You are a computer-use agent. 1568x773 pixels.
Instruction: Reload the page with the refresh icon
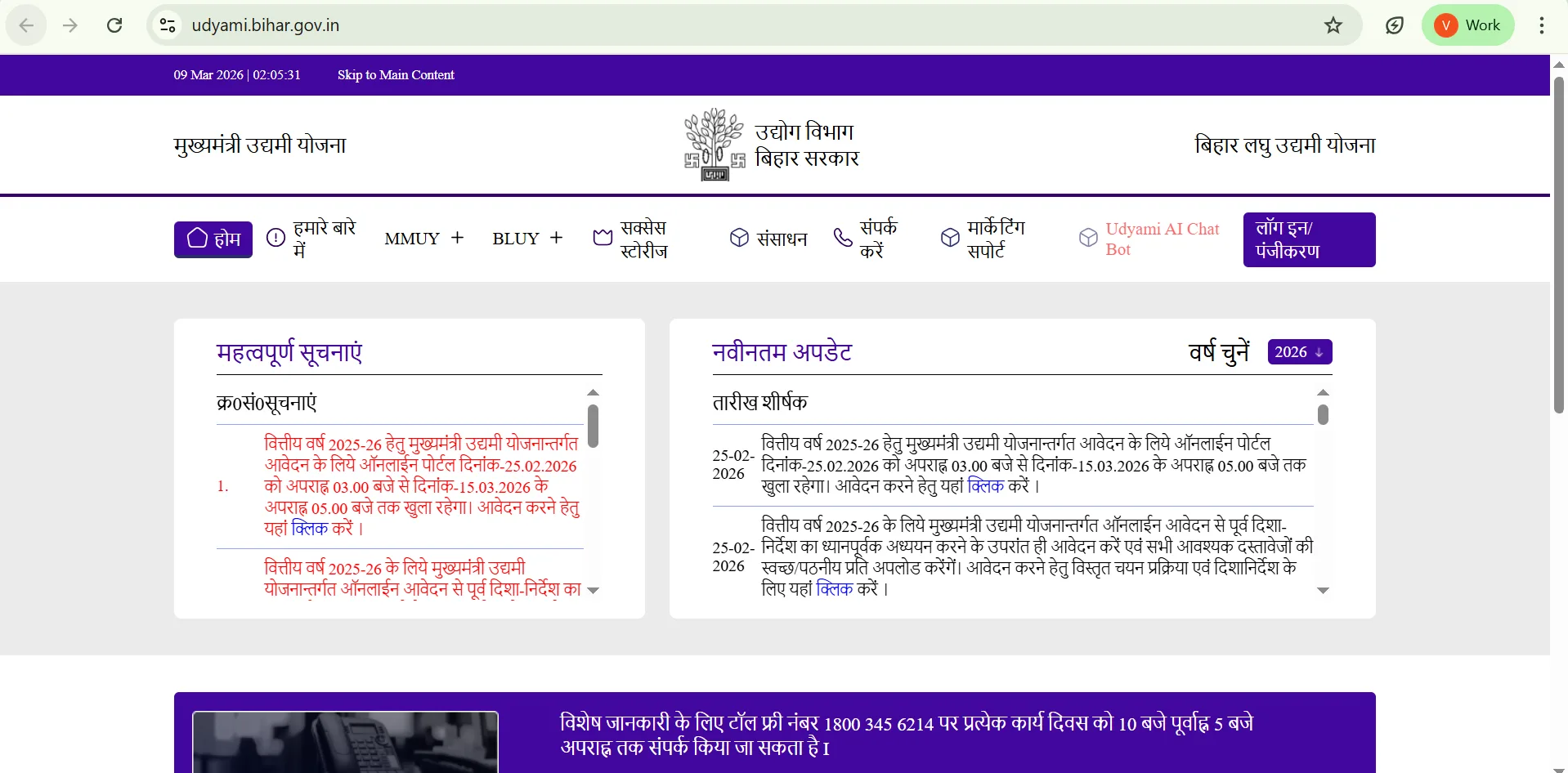[x=114, y=25]
